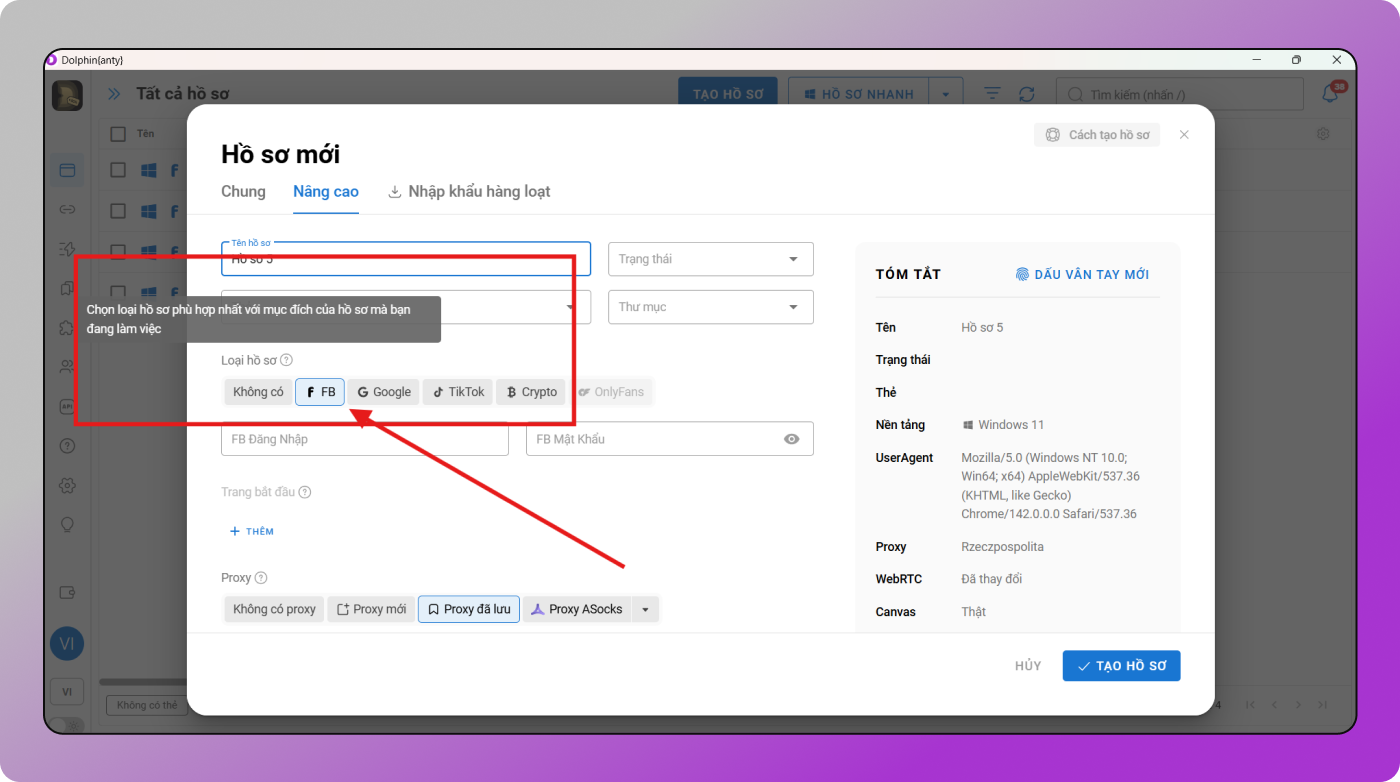Tick the select-all checkbox beside Tên header

118,134
